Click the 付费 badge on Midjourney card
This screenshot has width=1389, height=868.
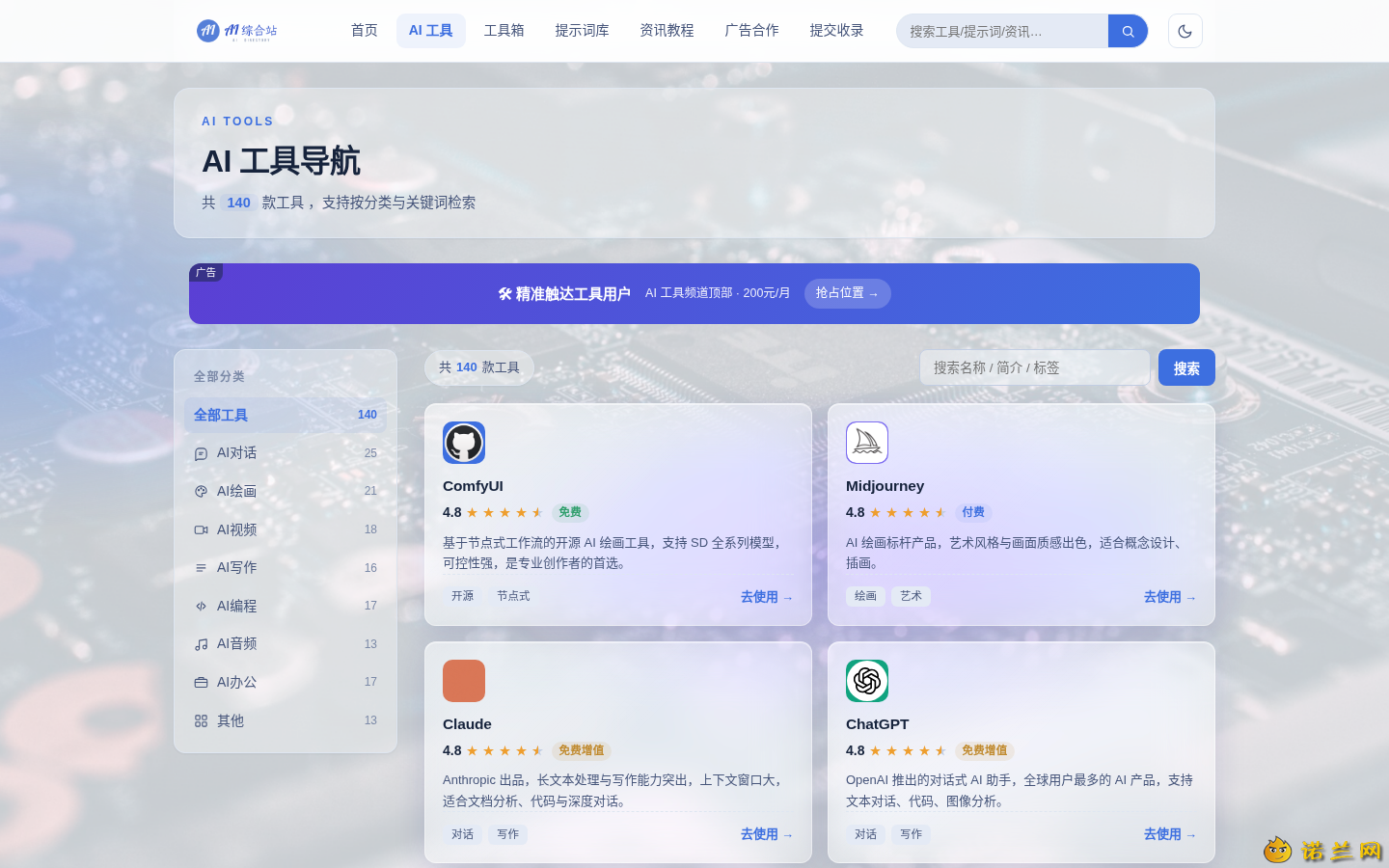973,512
